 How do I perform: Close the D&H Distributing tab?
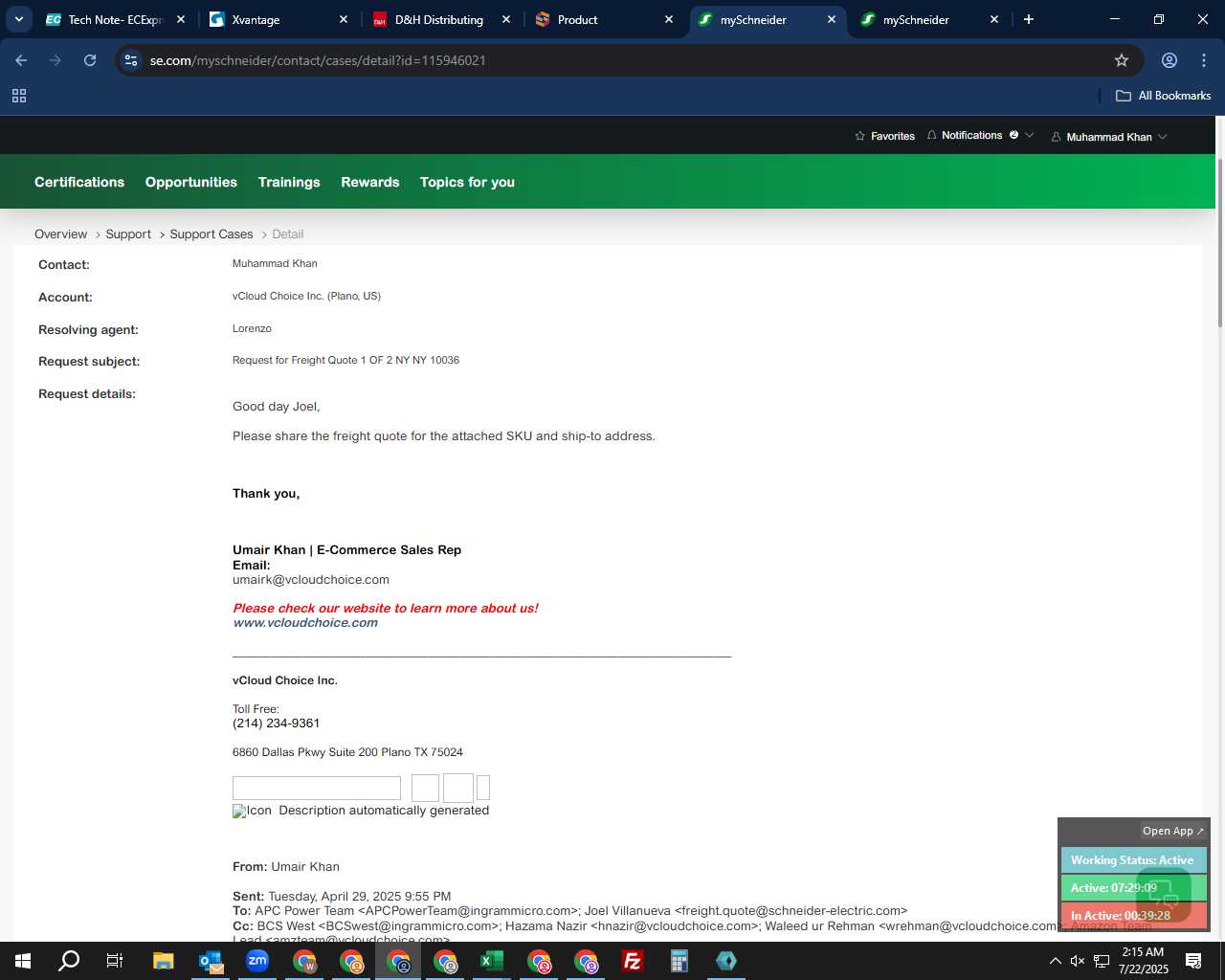506,19
